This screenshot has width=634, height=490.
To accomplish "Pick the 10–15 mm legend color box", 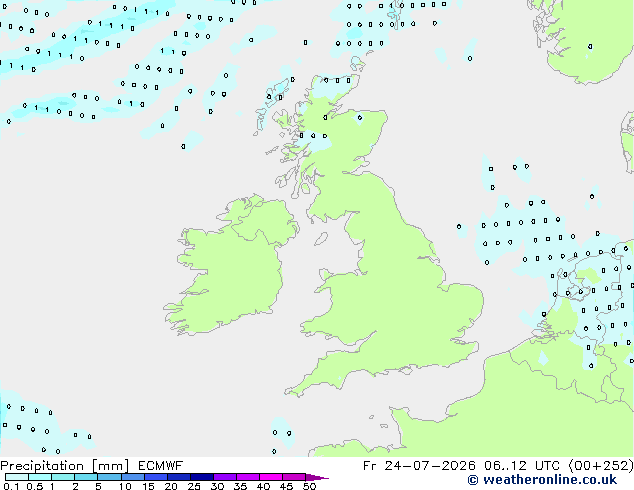I will pos(132,477).
